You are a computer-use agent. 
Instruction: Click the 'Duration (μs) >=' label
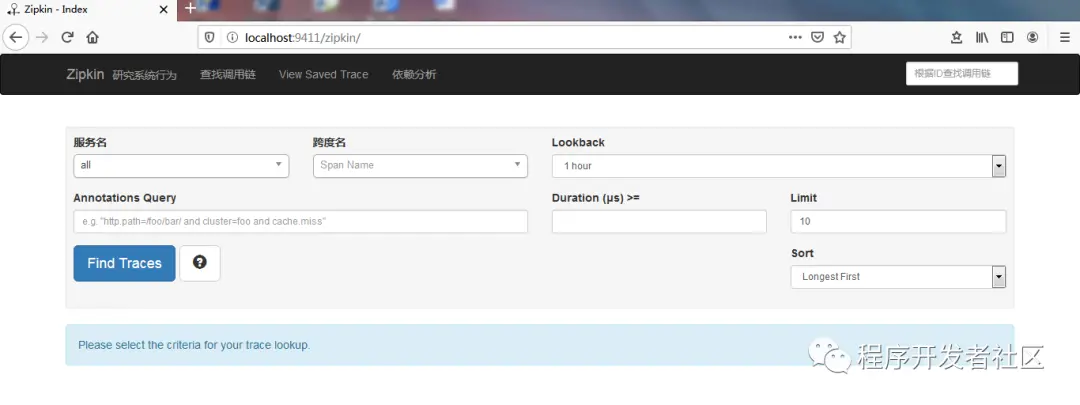[x=596, y=198]
